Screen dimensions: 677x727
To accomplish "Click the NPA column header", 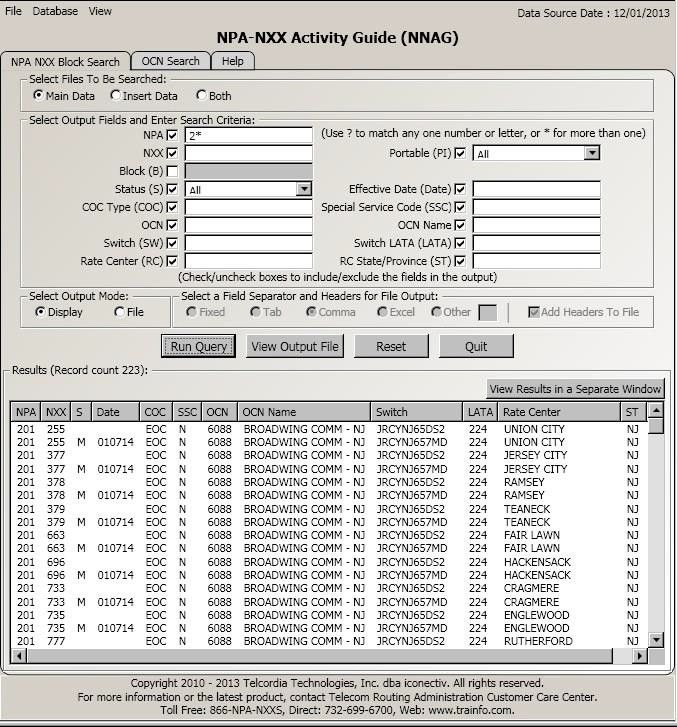I will (26, 412).
